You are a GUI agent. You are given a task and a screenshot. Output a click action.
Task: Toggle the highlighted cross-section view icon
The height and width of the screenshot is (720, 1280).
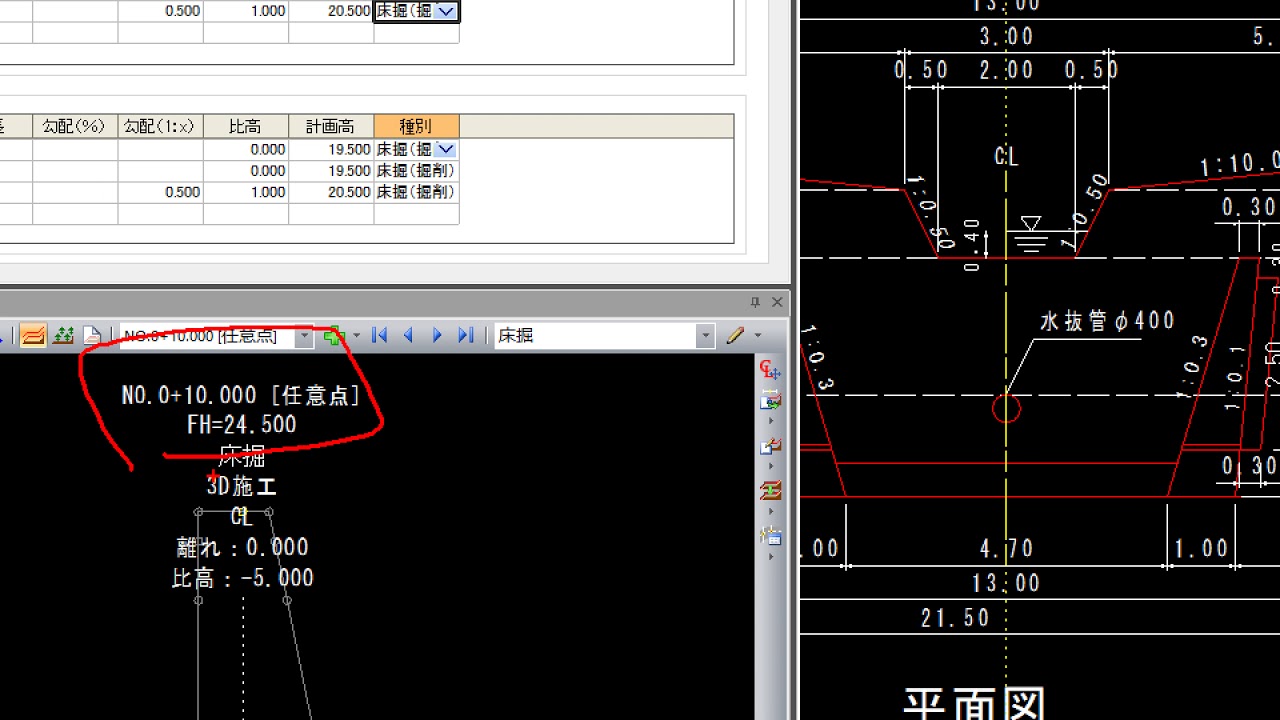click(33, 336)
